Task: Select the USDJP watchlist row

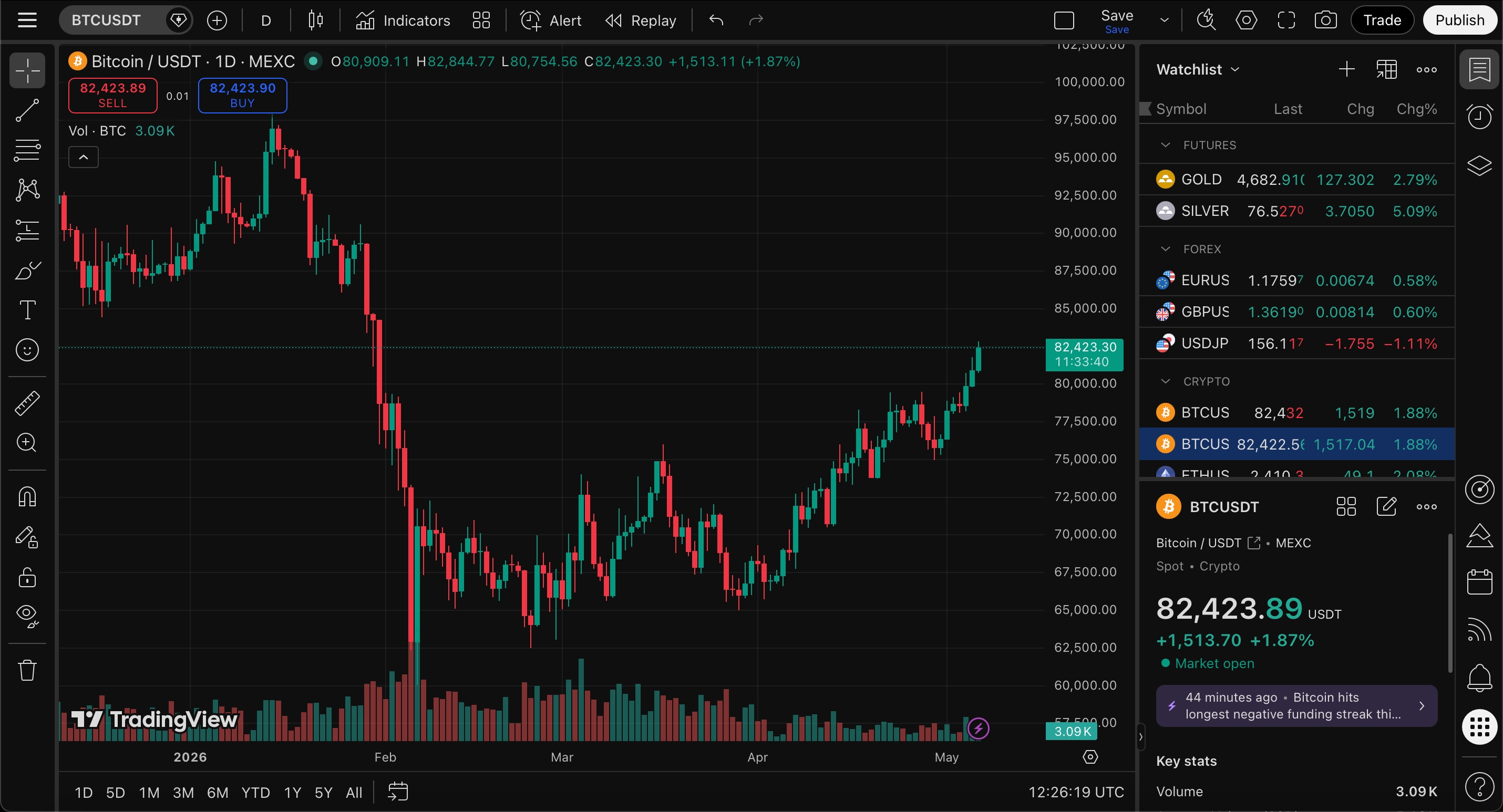Action: pyautogui.click(x=1296, y=343)
